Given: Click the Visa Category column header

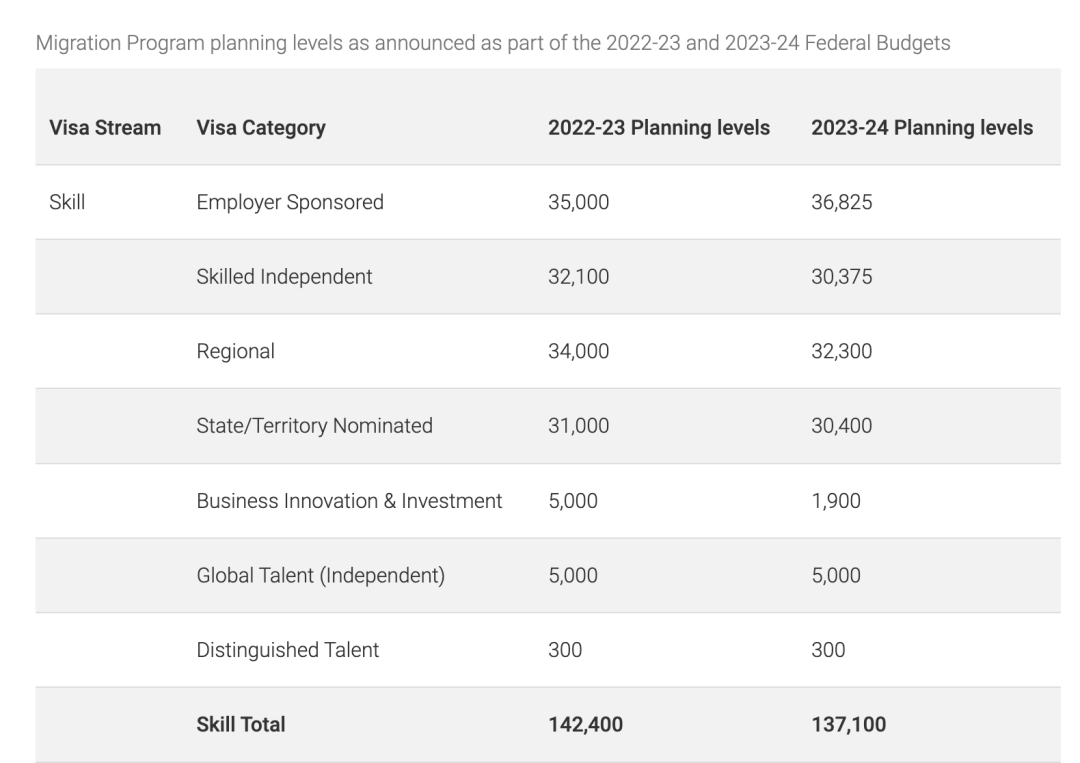Looking at the screenshot, I should click(x=260, y=128).
